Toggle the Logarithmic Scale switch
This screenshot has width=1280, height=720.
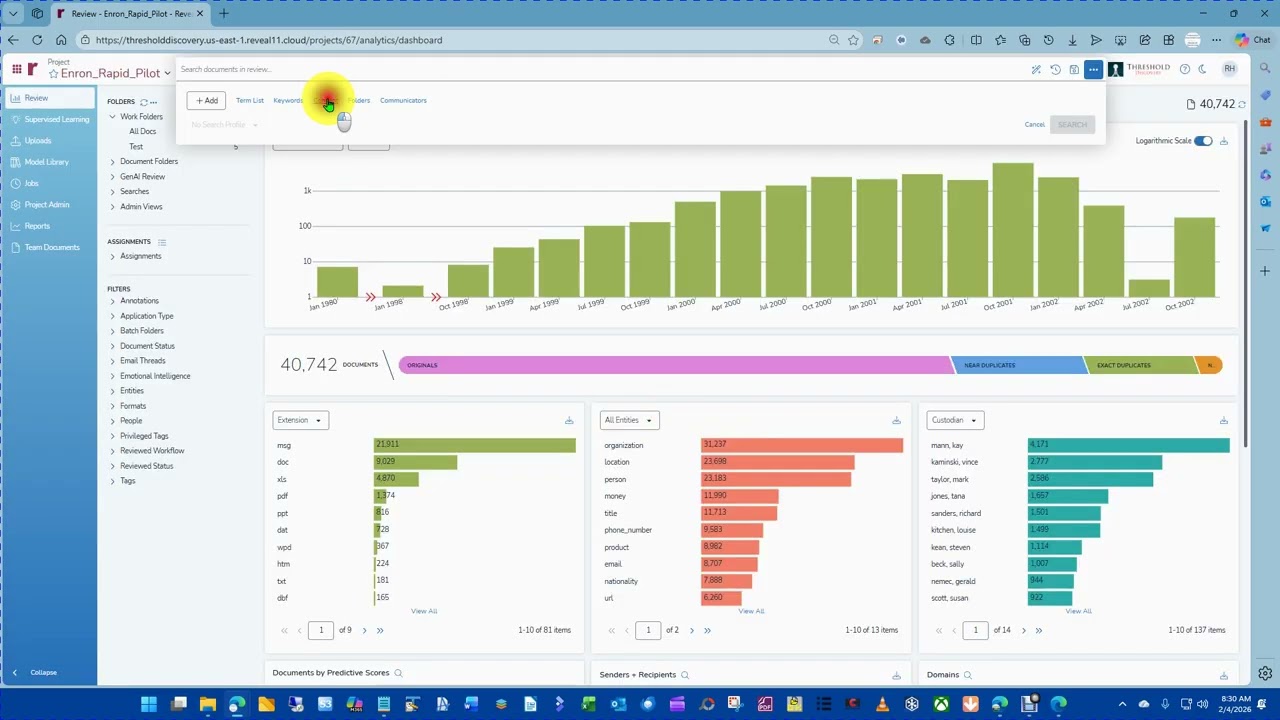pos(1203,141)
